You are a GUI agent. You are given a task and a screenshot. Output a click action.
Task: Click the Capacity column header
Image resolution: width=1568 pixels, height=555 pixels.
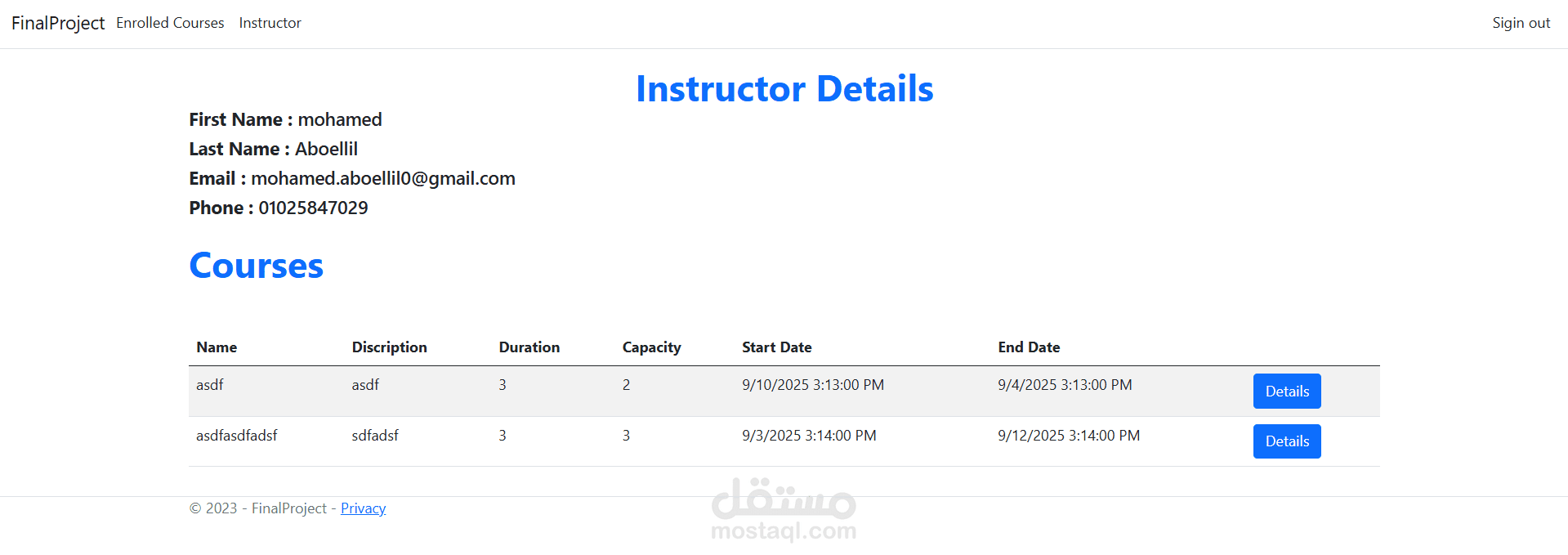pos(651,347)
